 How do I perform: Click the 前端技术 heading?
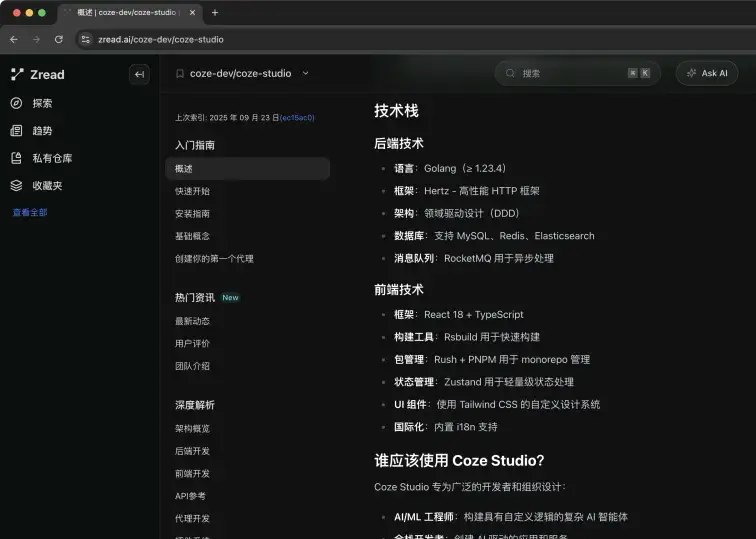(x=399, y=289)
